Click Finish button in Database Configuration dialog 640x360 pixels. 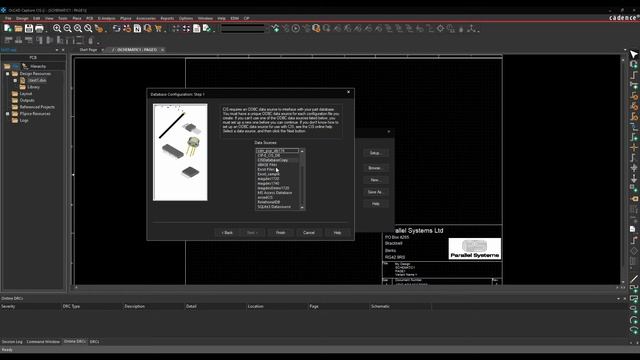pos(280,233)
